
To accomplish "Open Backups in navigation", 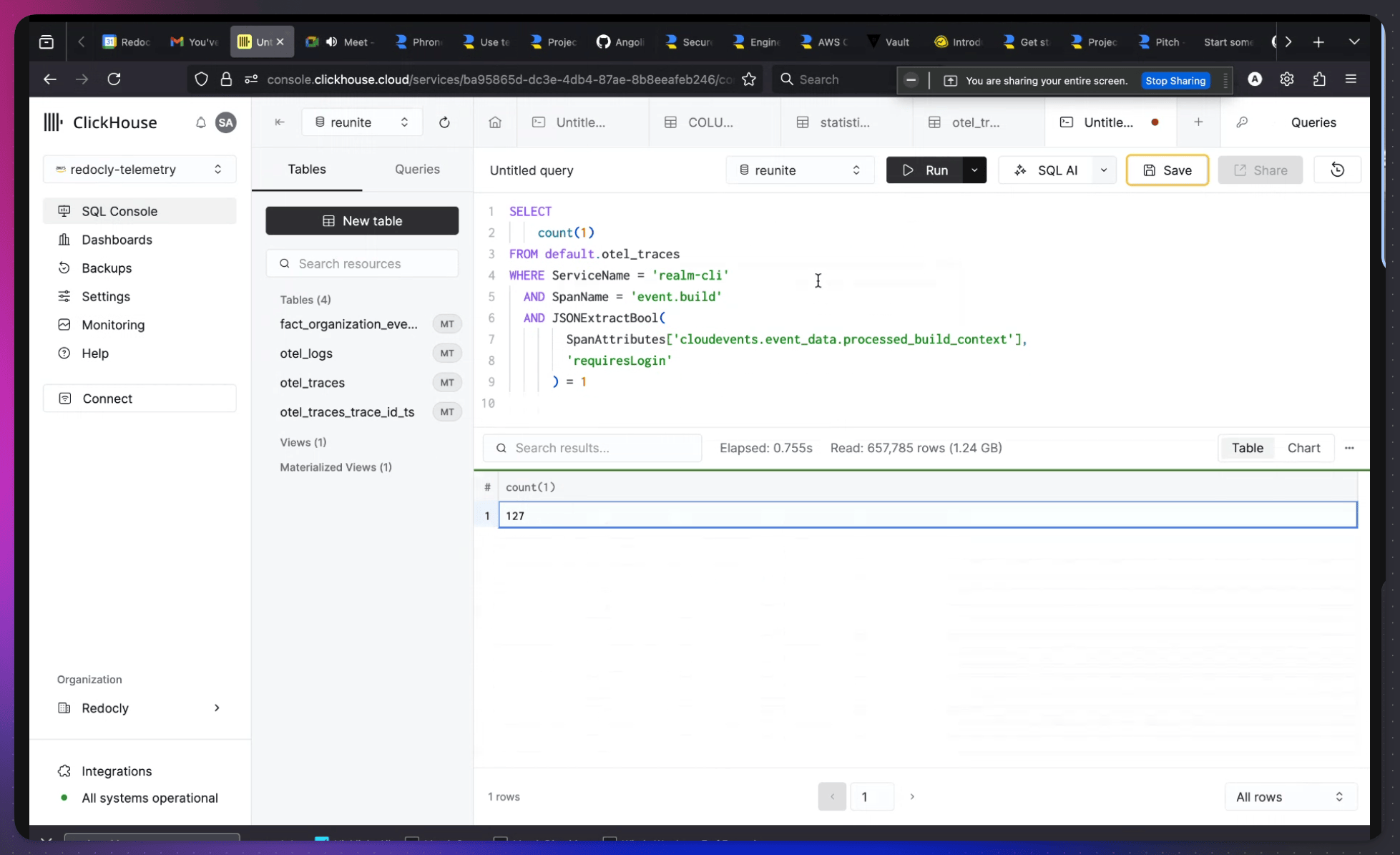I will coord(139,268).
